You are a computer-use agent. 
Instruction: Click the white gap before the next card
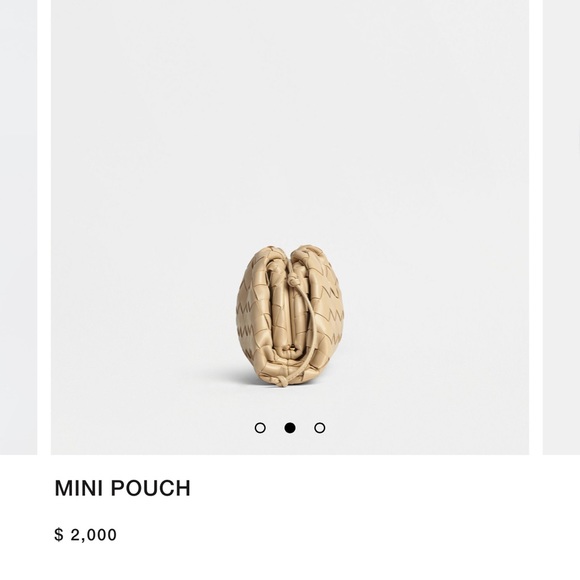pos(536,227)
